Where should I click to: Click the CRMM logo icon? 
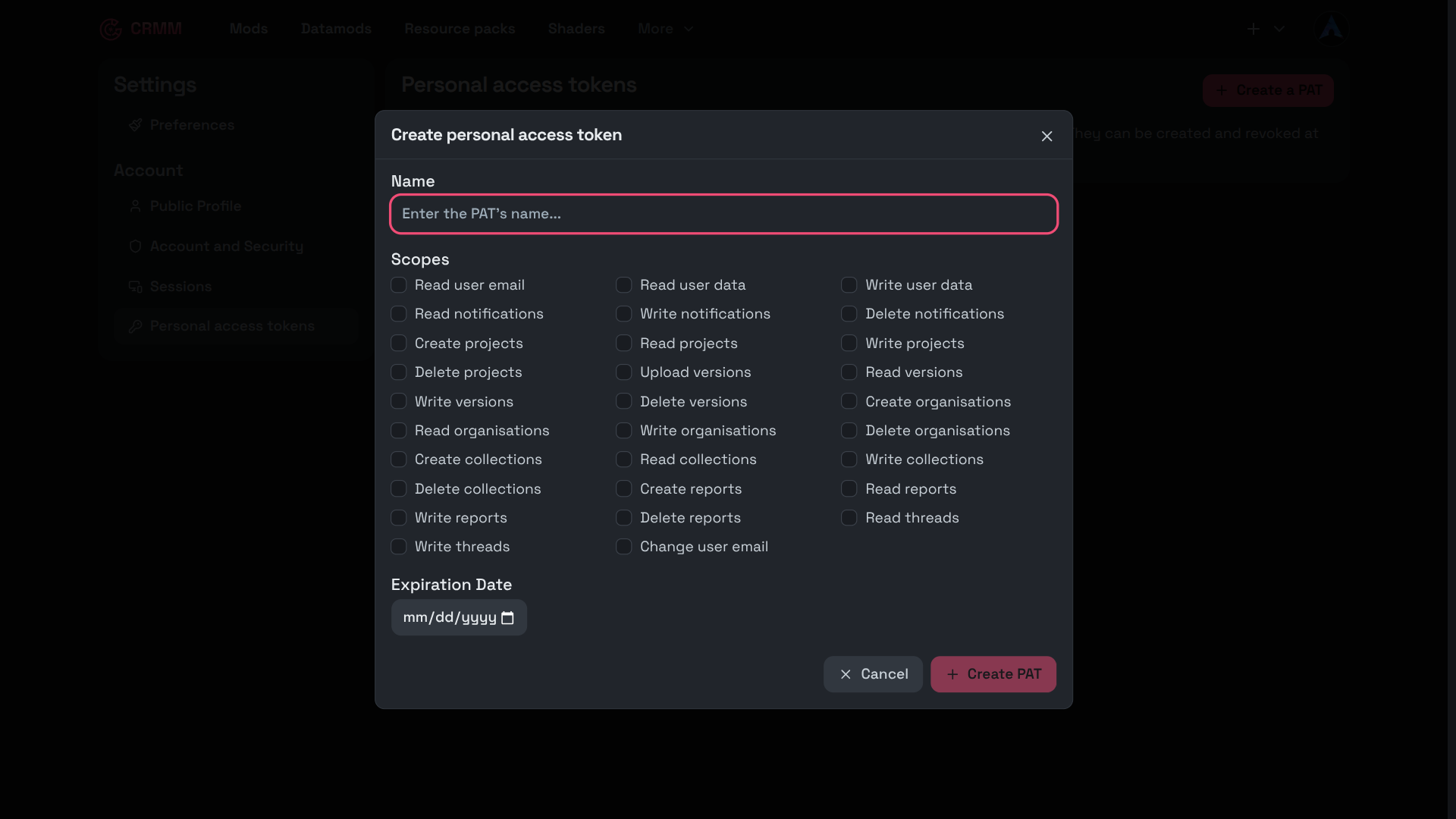click(x=111, y=29)
